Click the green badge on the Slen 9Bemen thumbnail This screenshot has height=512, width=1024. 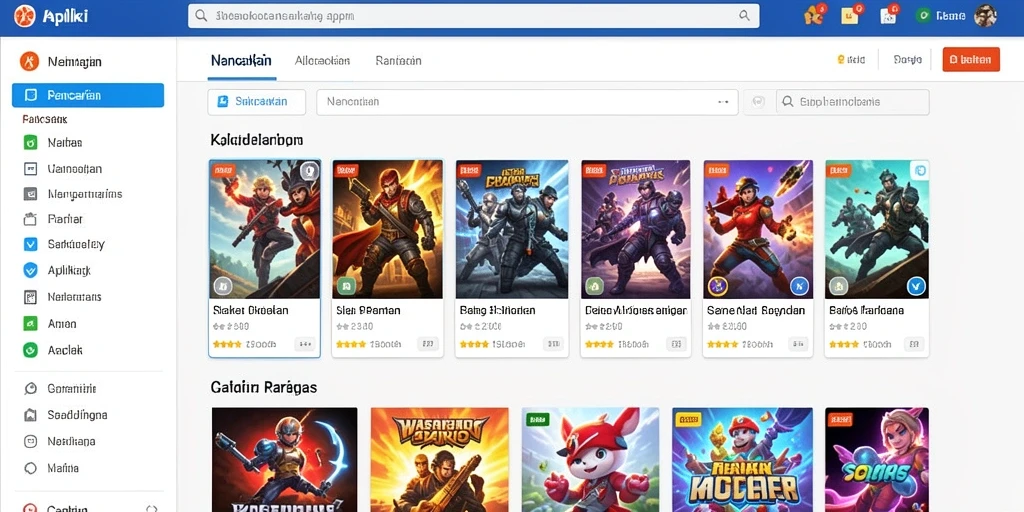346,285
